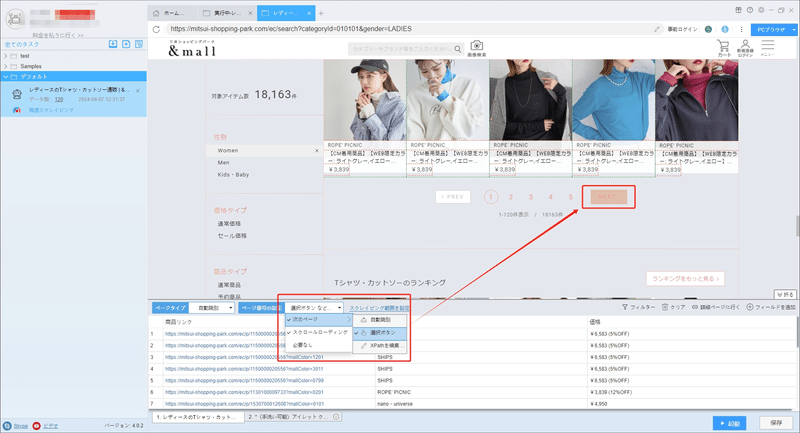This screenshot has width=800, height=433.
Task: Click the PREV pagination button
Action: 453,197
